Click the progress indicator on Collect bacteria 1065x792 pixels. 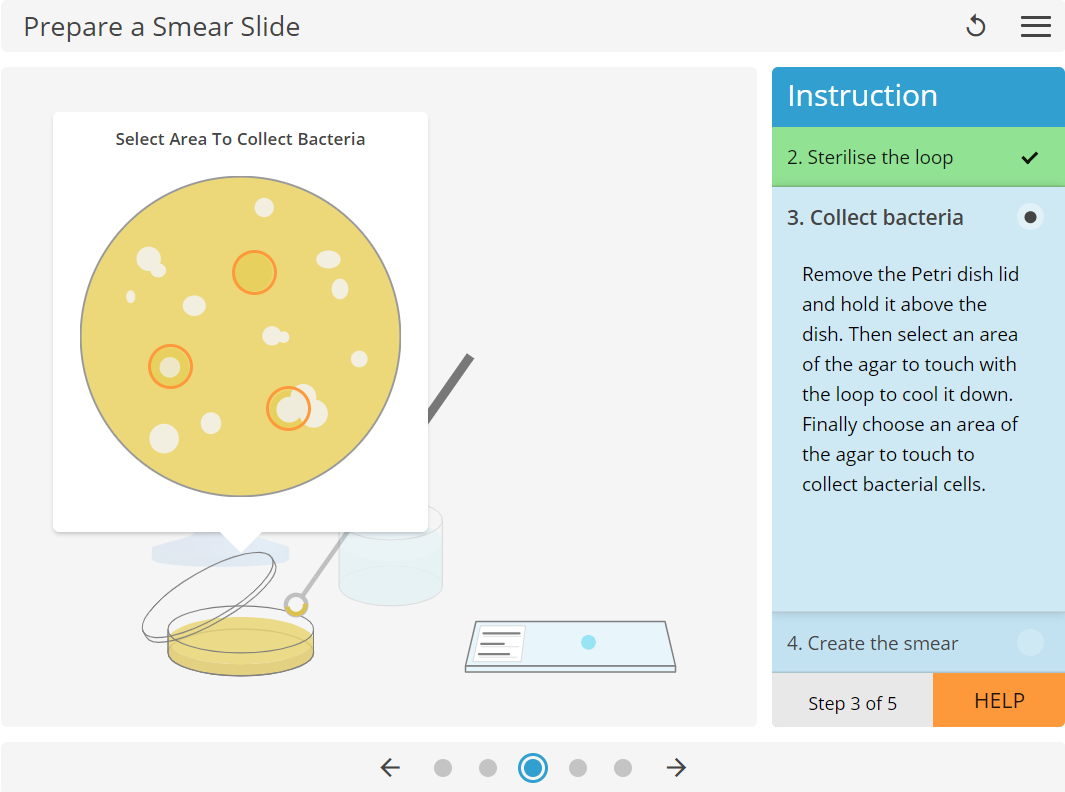tap(1029, 217)
